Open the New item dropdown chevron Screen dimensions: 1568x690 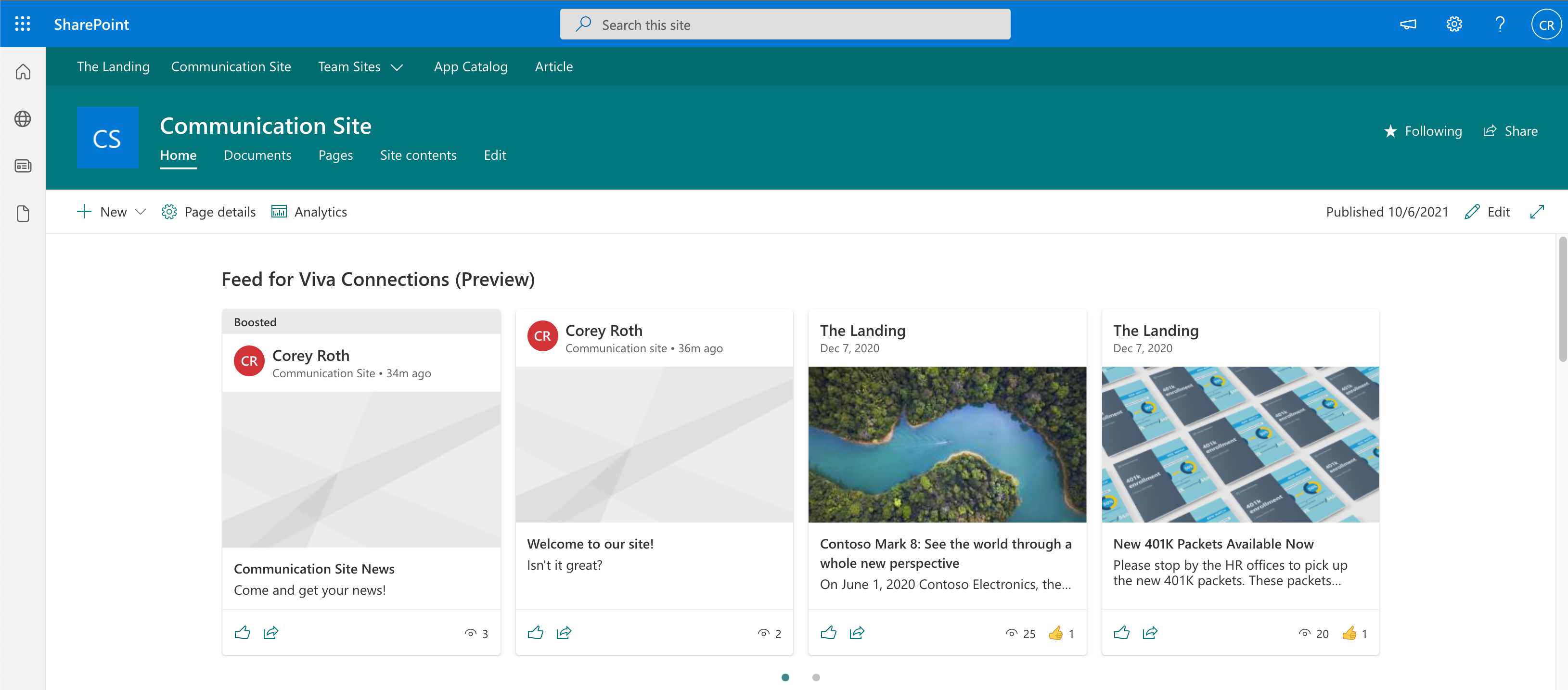[141, 212]
